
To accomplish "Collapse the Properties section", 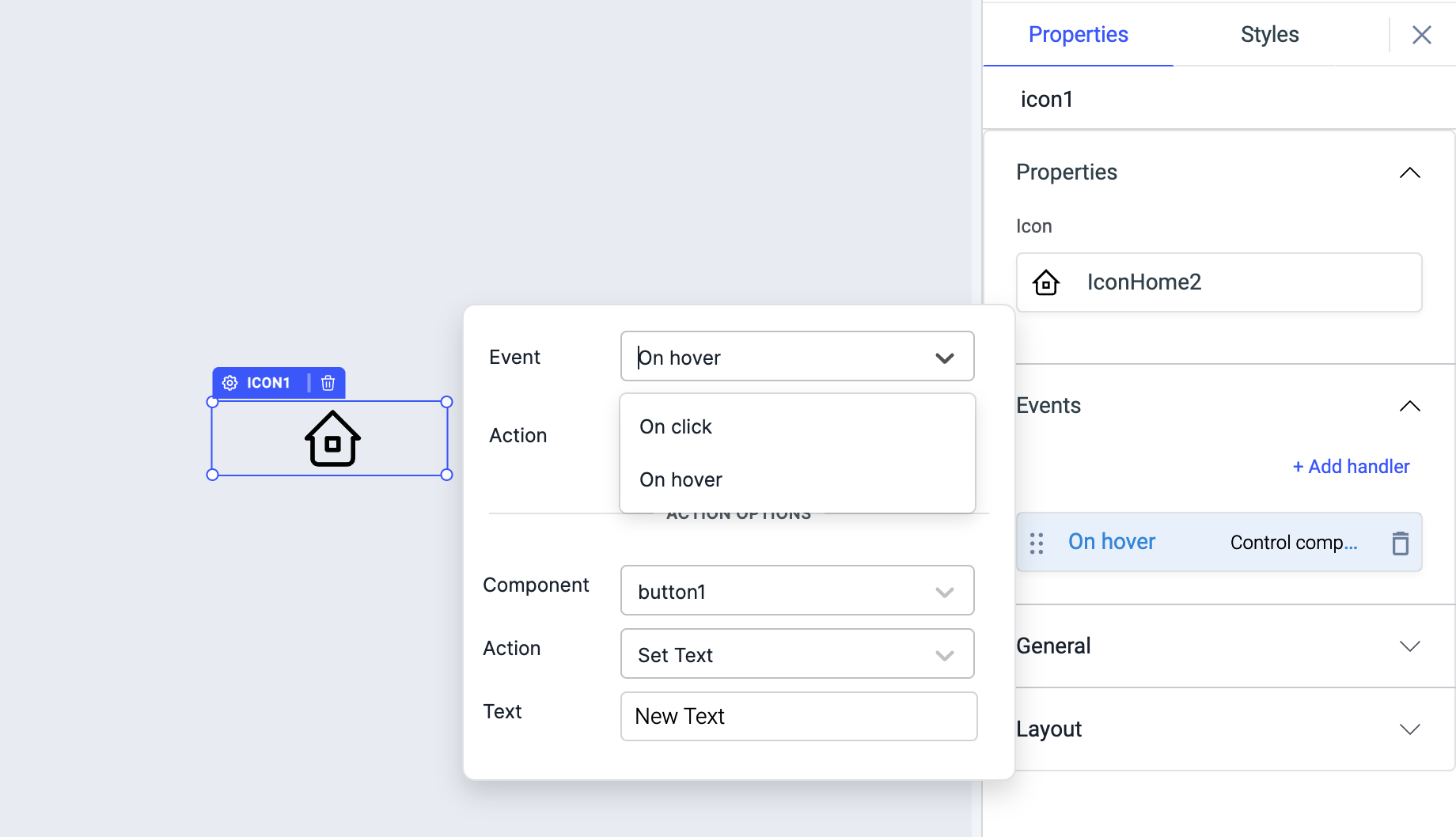I will tap(1409, 172).
